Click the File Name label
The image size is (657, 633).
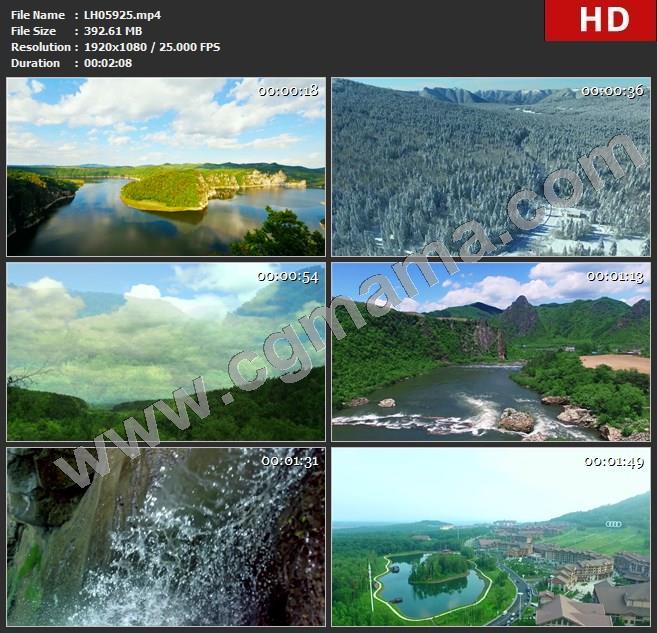click(37, 15)
